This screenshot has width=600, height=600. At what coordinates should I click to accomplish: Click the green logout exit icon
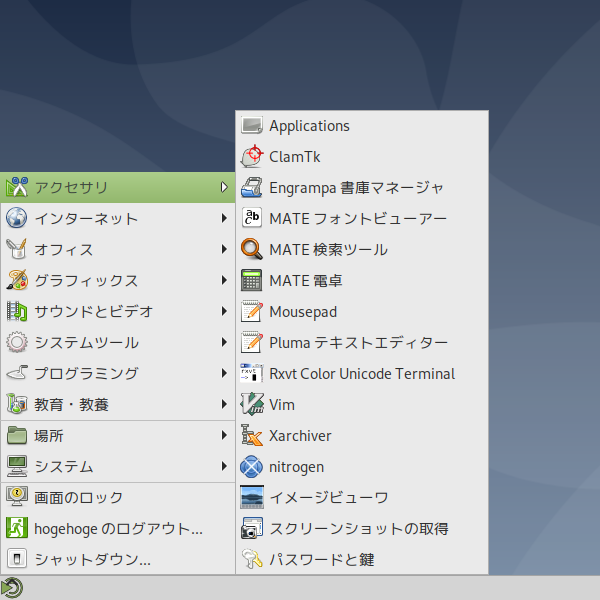point(17,528)
